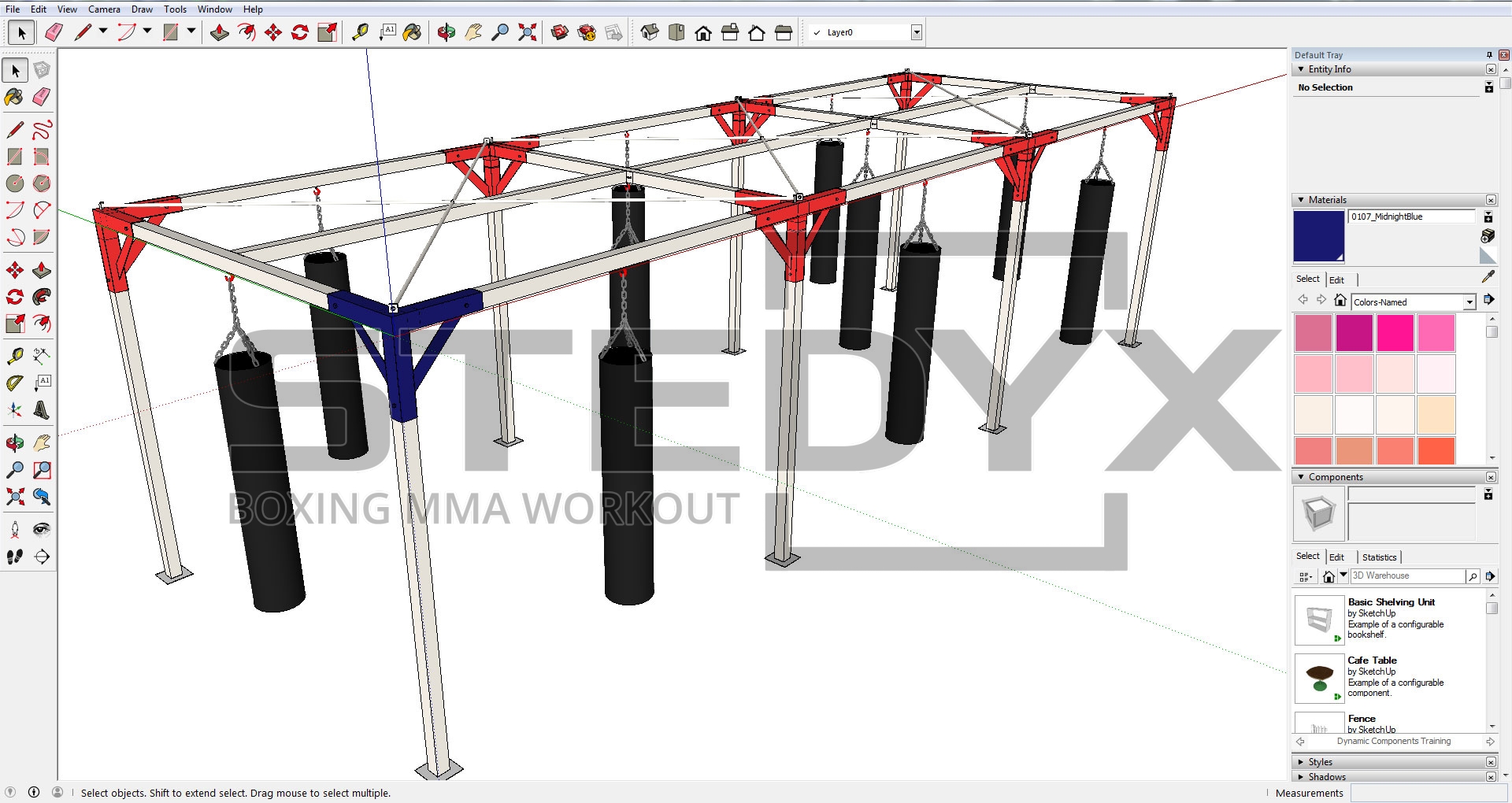Click the Pan hand in the top toolbar
Viewport: 1512px width, 803px height.
click(x=473, y=32)
